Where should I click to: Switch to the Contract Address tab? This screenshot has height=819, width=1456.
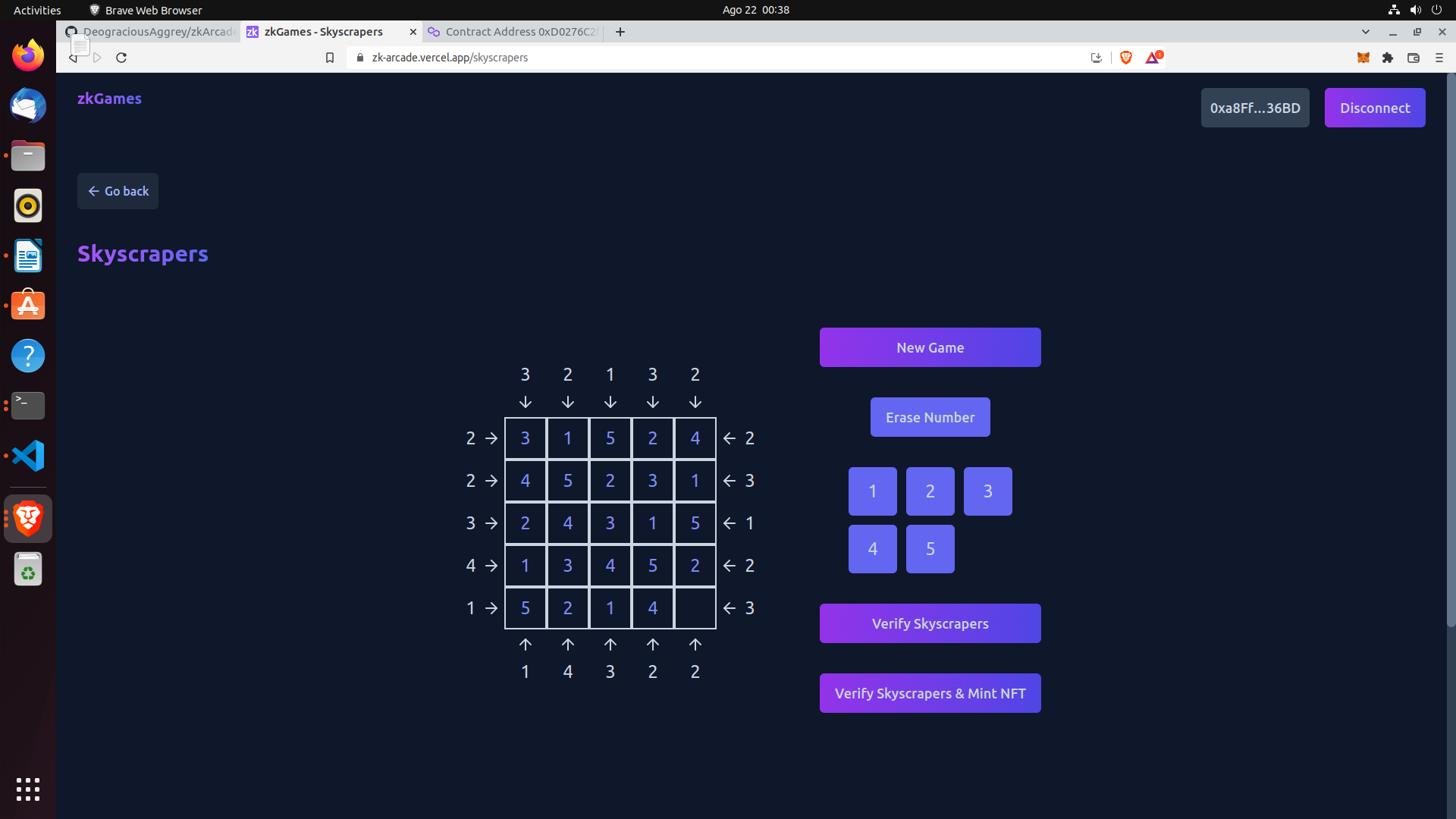point(514,32)
